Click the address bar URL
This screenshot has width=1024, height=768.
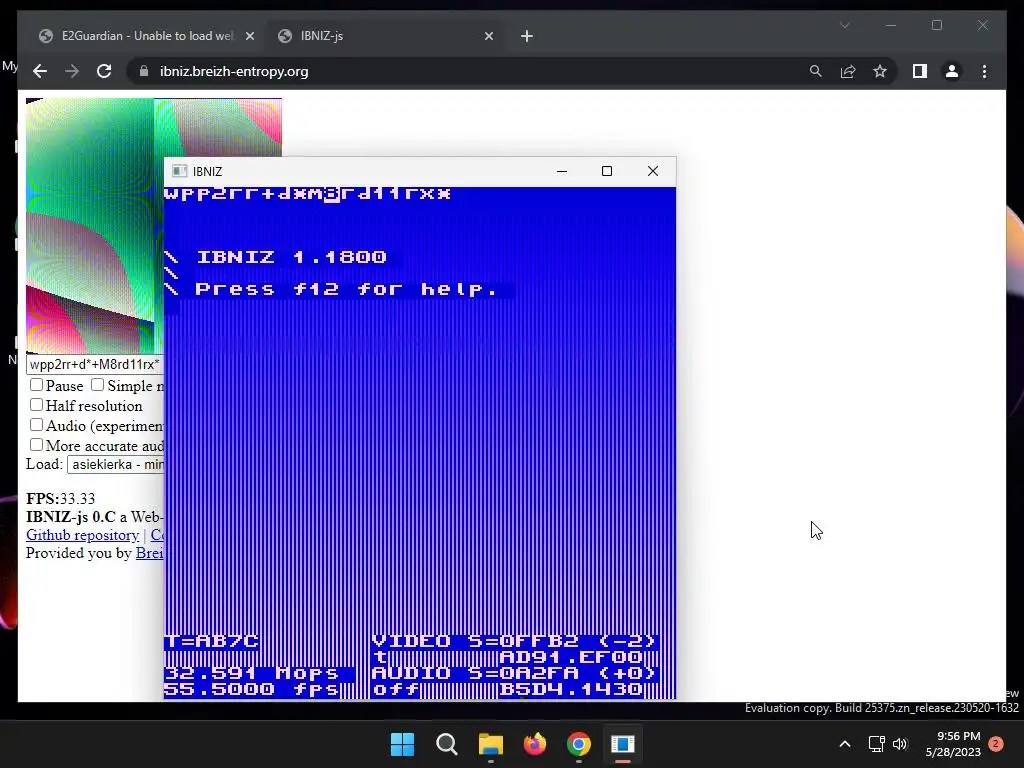point(234,71)
